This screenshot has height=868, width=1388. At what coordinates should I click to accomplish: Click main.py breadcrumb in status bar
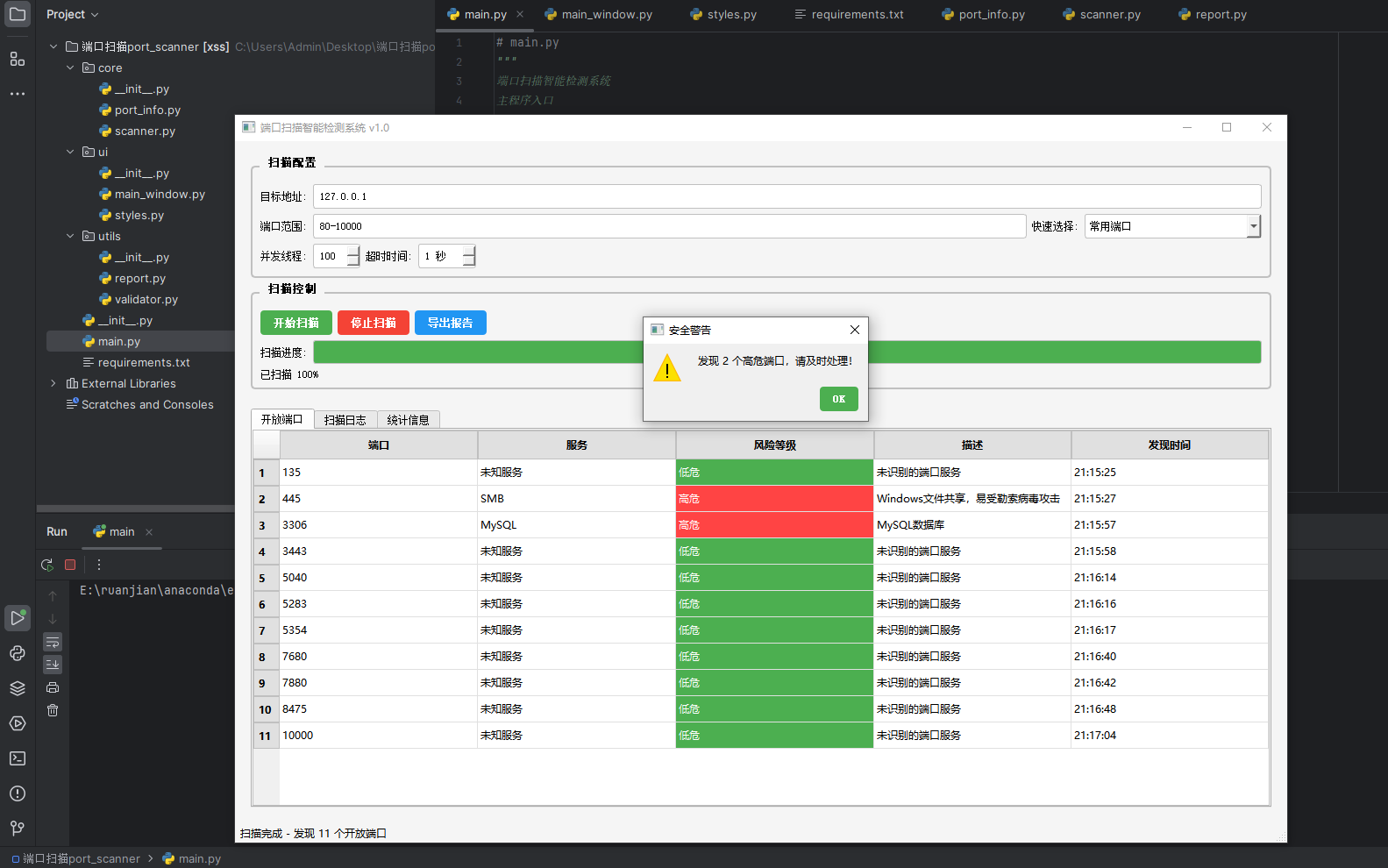(x=192, y=858)
